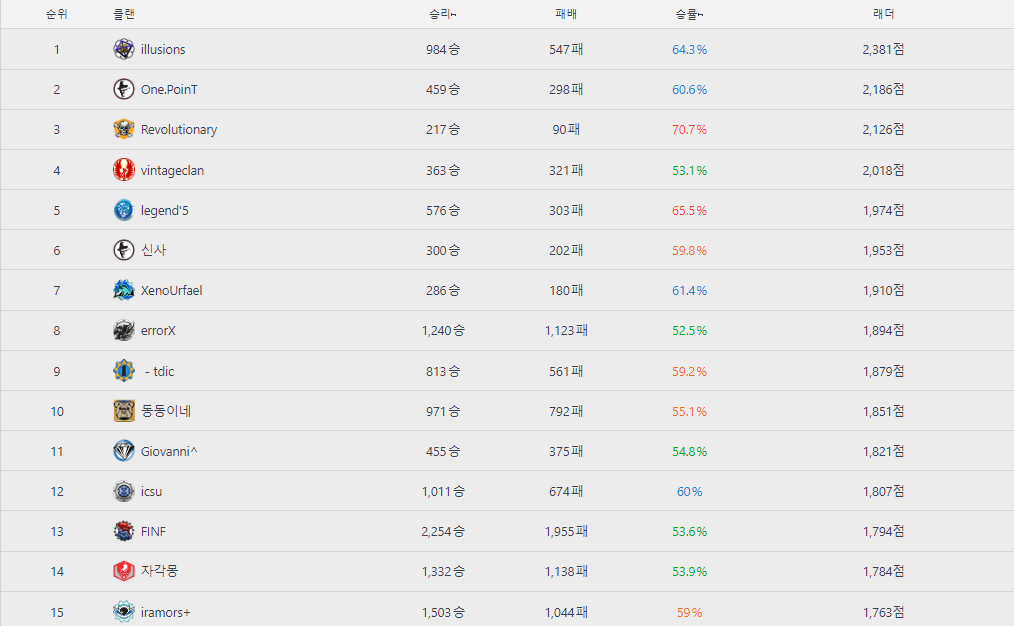This screenshot has width=1014, height=626.
Task: Click the 자각몽 red shield emblem
Action: (124, 571)
